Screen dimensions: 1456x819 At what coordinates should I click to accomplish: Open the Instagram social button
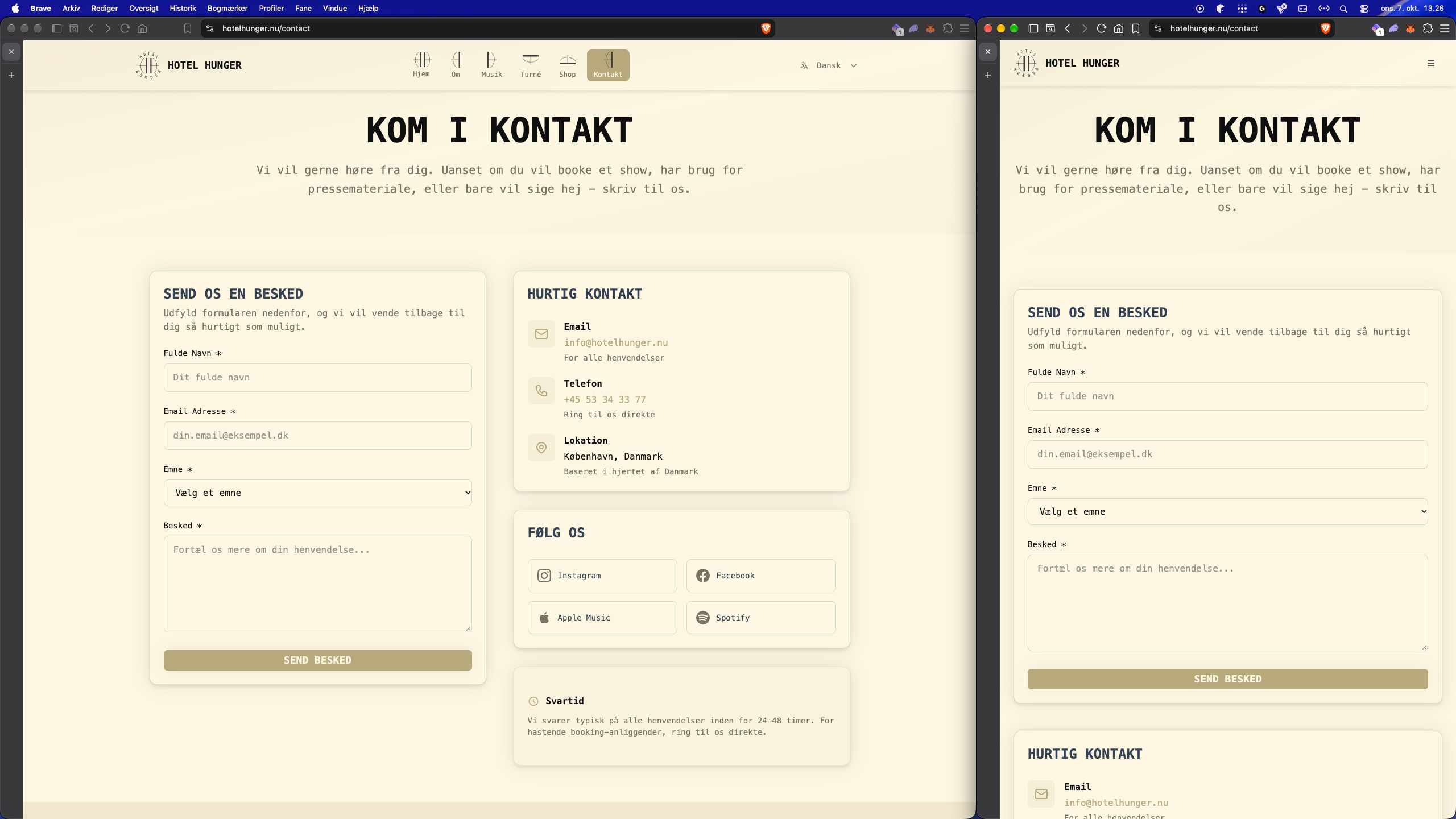tap(602, 576)
